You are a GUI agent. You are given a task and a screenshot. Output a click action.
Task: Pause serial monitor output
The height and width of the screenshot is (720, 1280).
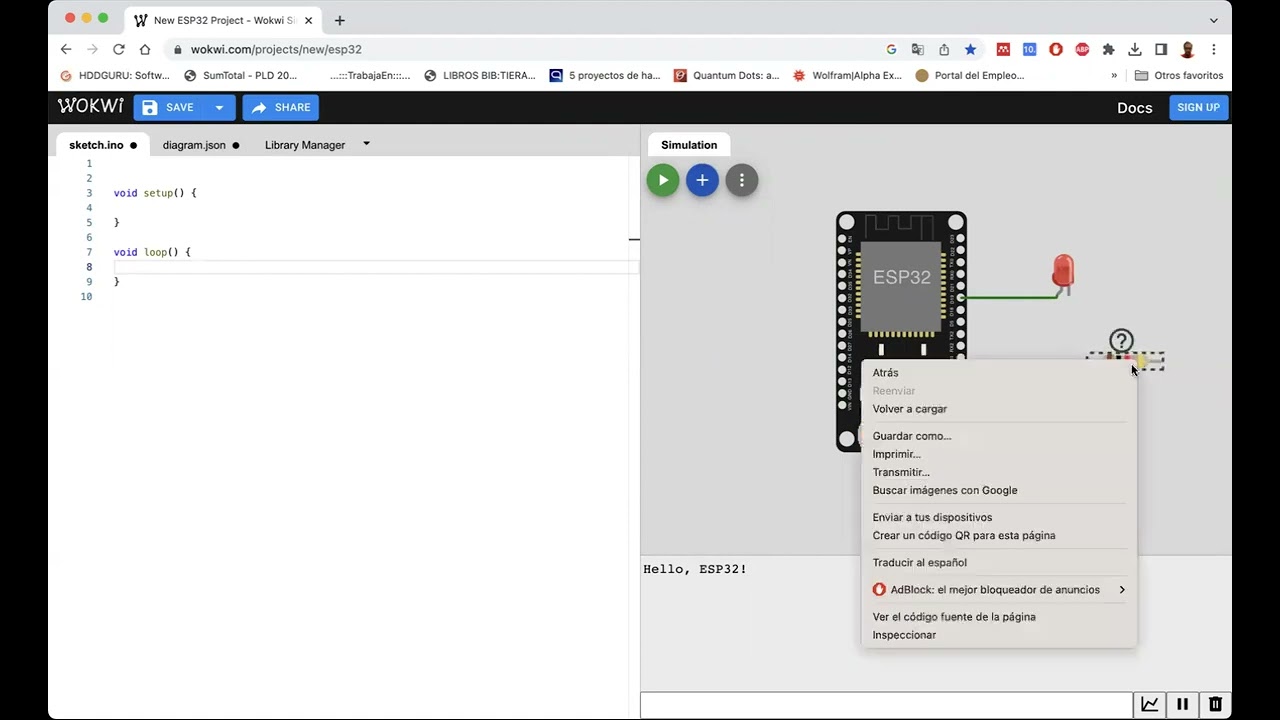click(x=1182, y=704)
